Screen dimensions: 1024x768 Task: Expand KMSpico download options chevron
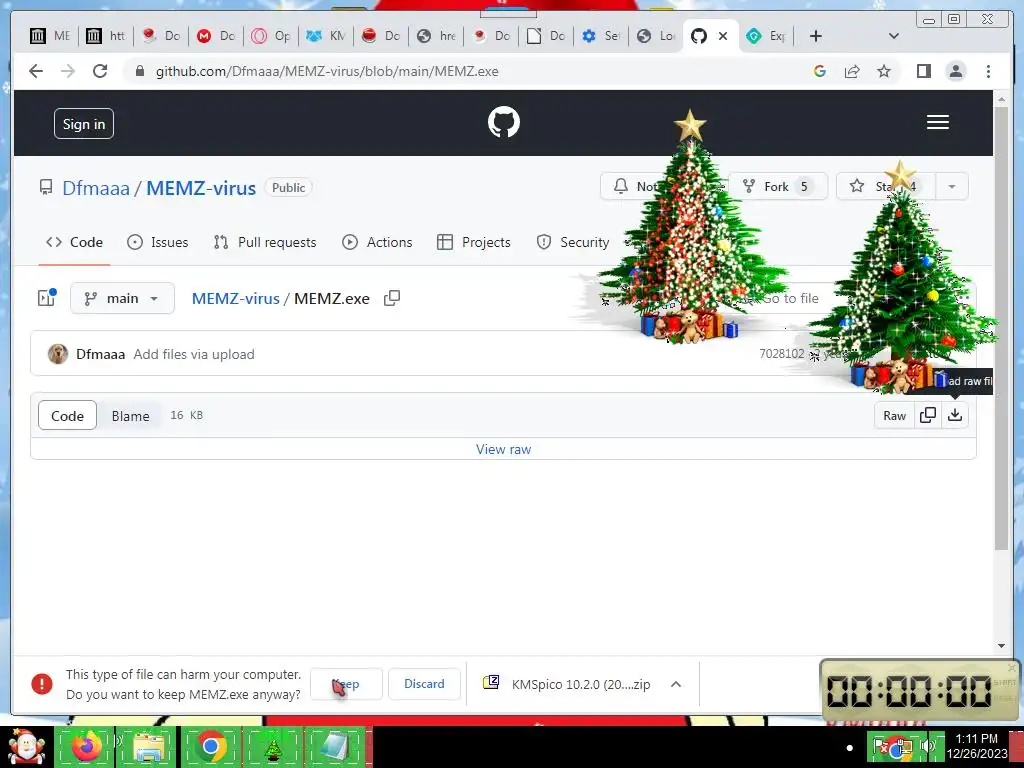click(676, 684)
